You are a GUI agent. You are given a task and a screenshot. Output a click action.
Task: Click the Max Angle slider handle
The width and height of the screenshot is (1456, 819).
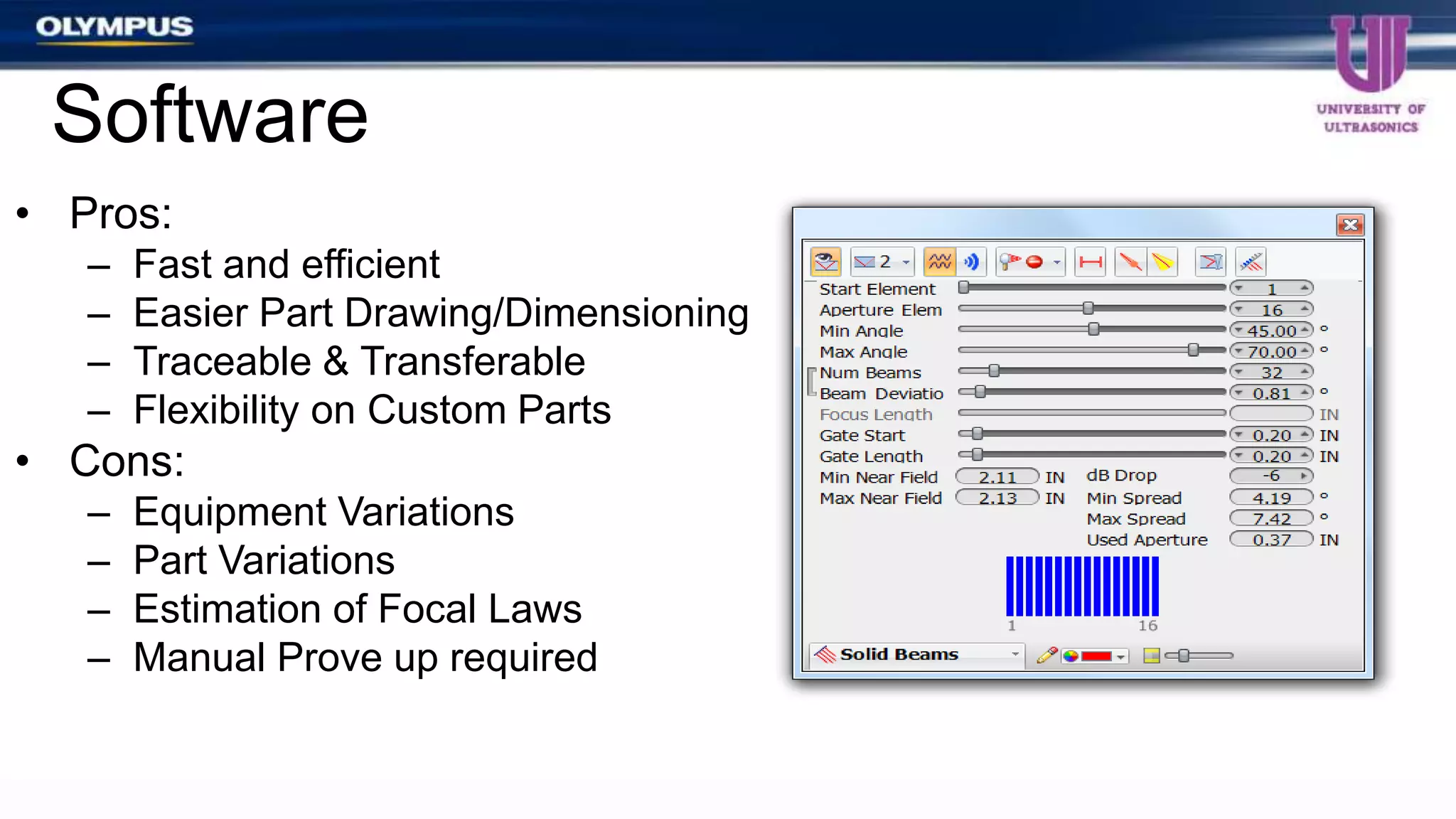point(1194,350)
